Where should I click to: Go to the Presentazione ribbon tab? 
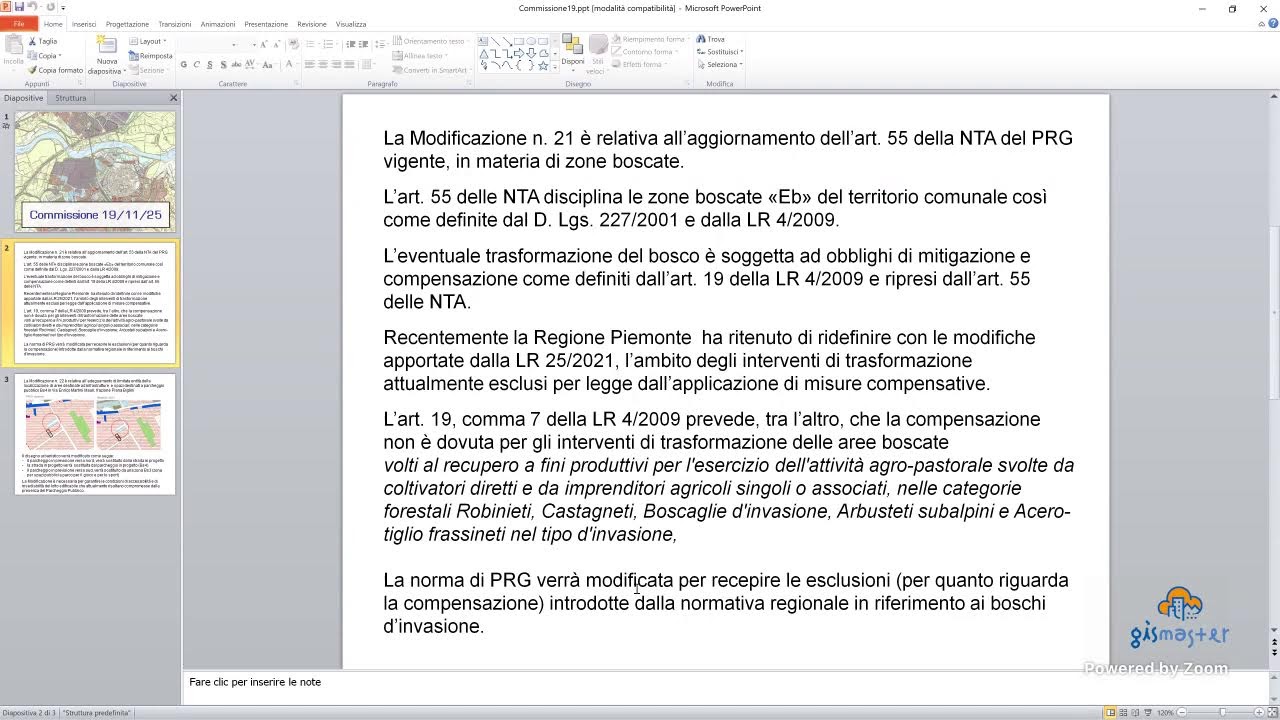(266, 24)
